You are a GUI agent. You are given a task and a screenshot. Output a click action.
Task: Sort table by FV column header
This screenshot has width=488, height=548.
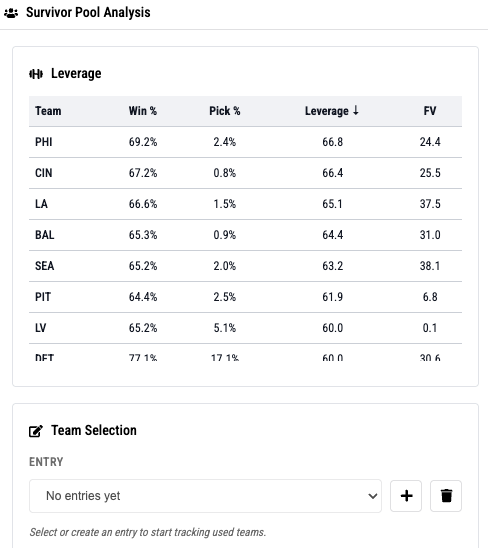[x=430, y=111]
